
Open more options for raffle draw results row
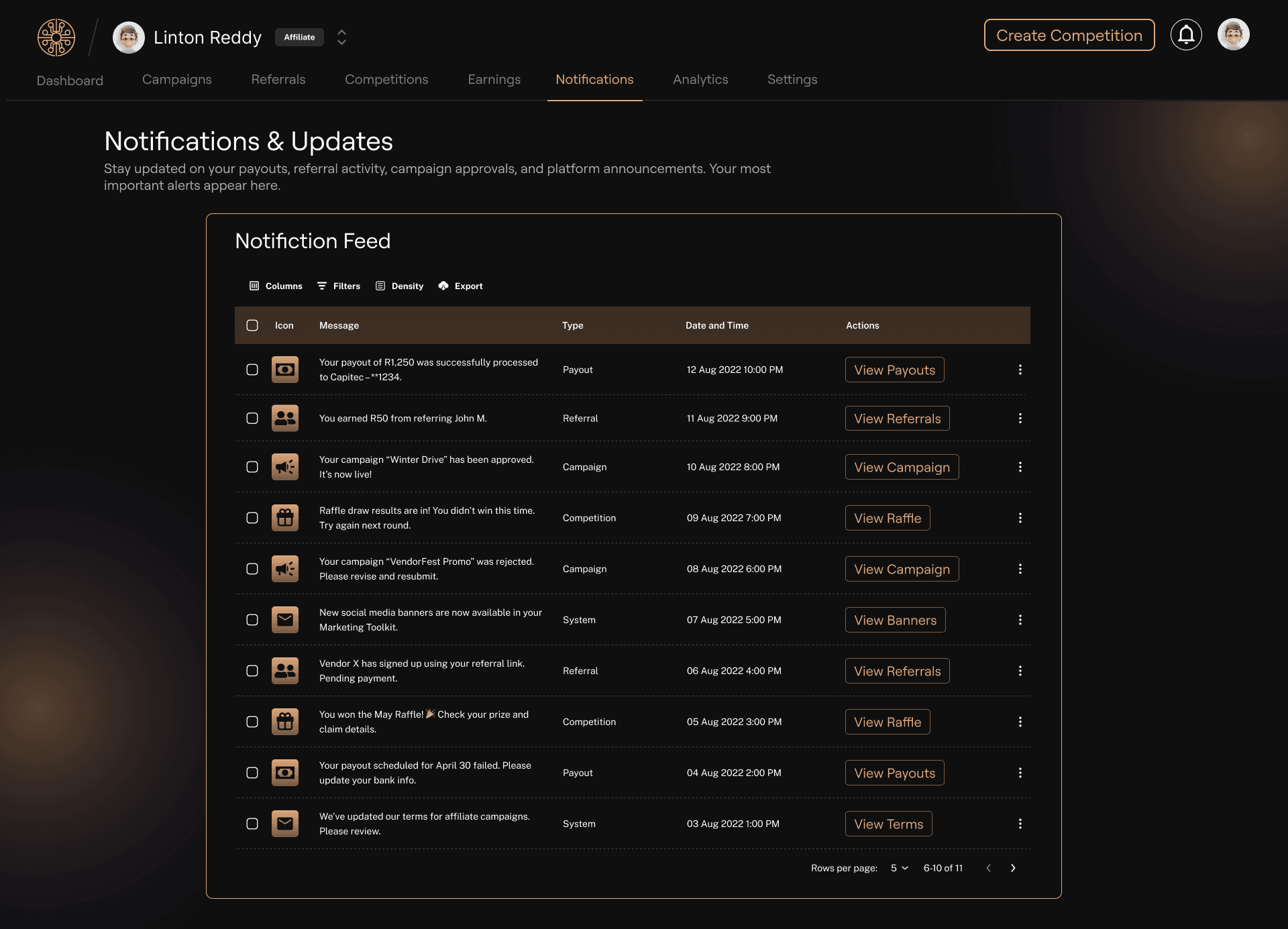(x=1020, y=518)
